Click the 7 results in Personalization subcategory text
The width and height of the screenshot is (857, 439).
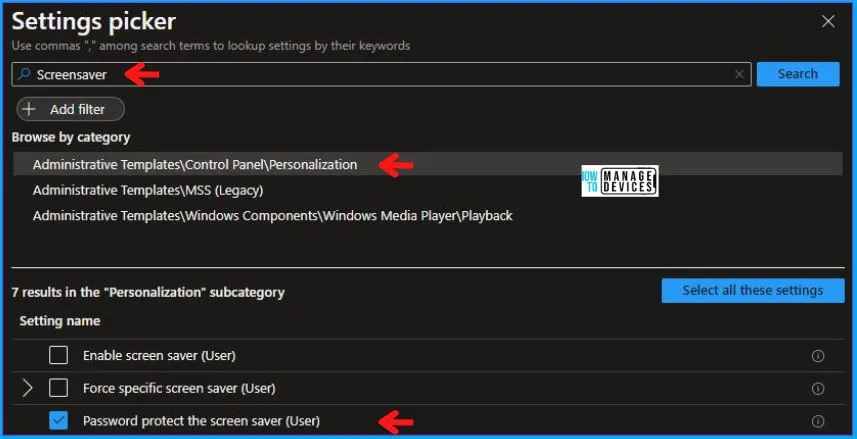click(x=148, y=292)
